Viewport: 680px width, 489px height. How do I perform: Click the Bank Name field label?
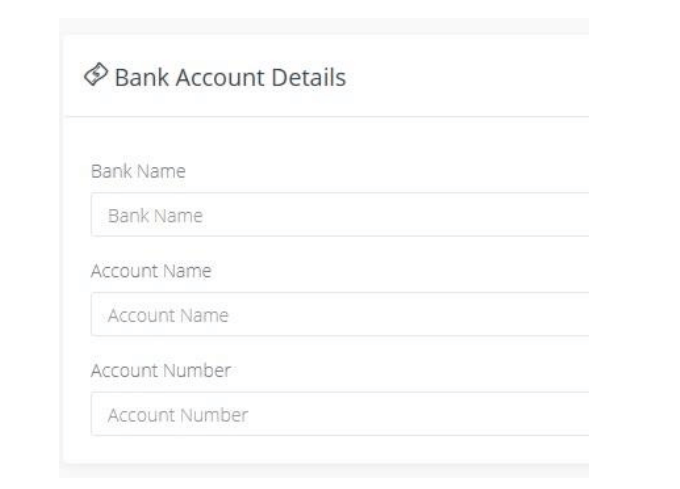(x=139, y=171)
